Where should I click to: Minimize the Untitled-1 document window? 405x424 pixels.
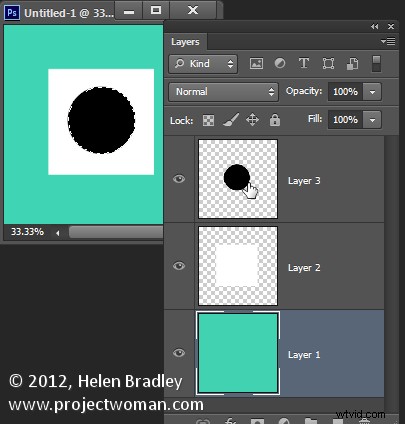coord(129,10)
